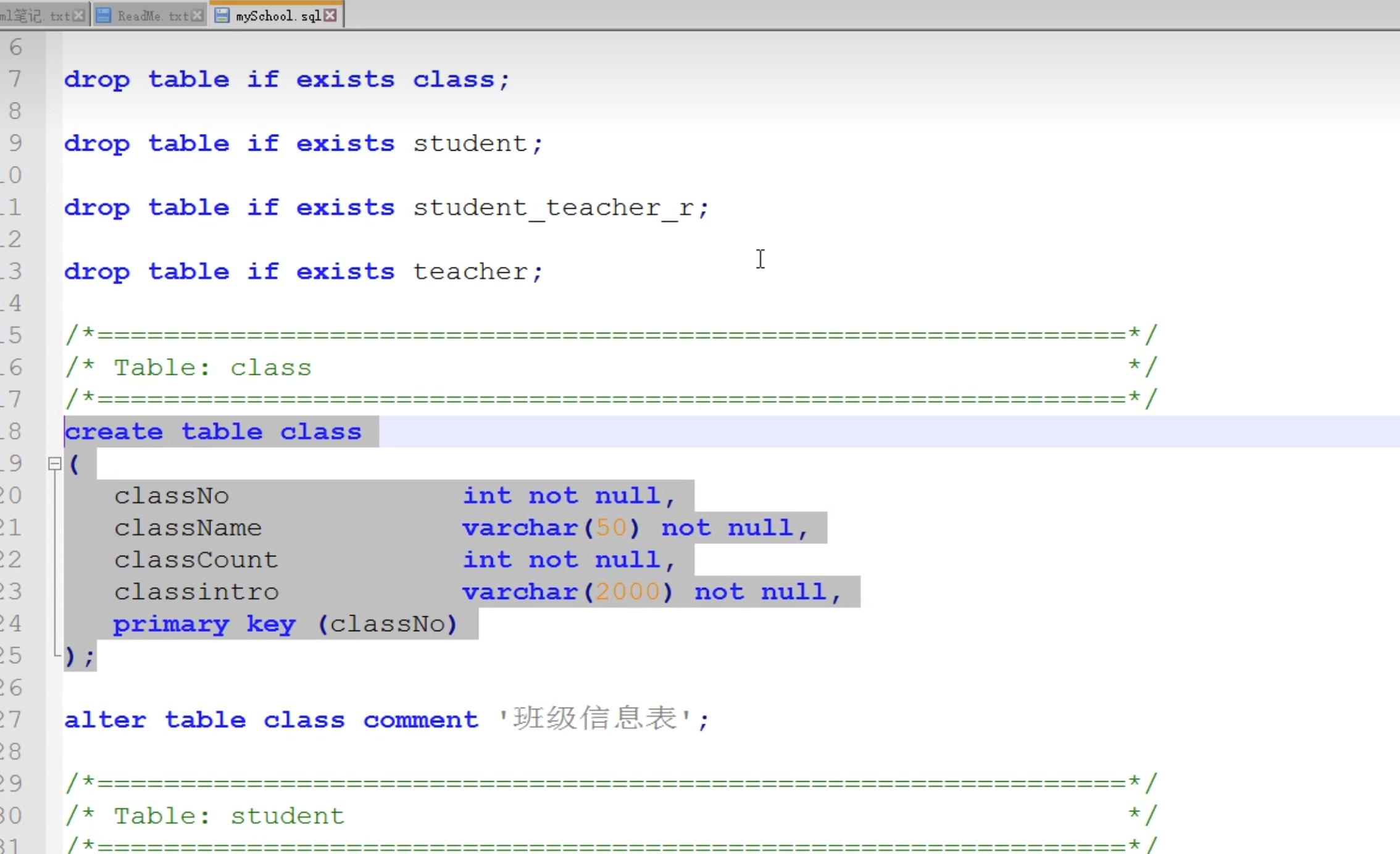Click the number 2000 in classintro varchar

[627, 592]
